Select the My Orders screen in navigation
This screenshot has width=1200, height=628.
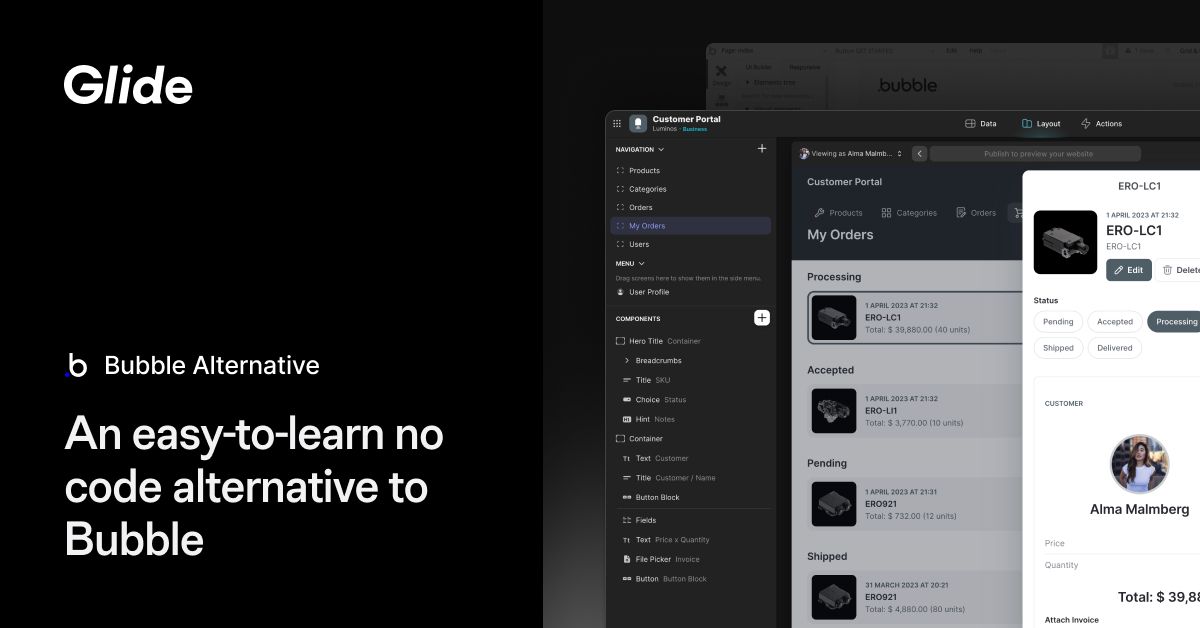690,226
